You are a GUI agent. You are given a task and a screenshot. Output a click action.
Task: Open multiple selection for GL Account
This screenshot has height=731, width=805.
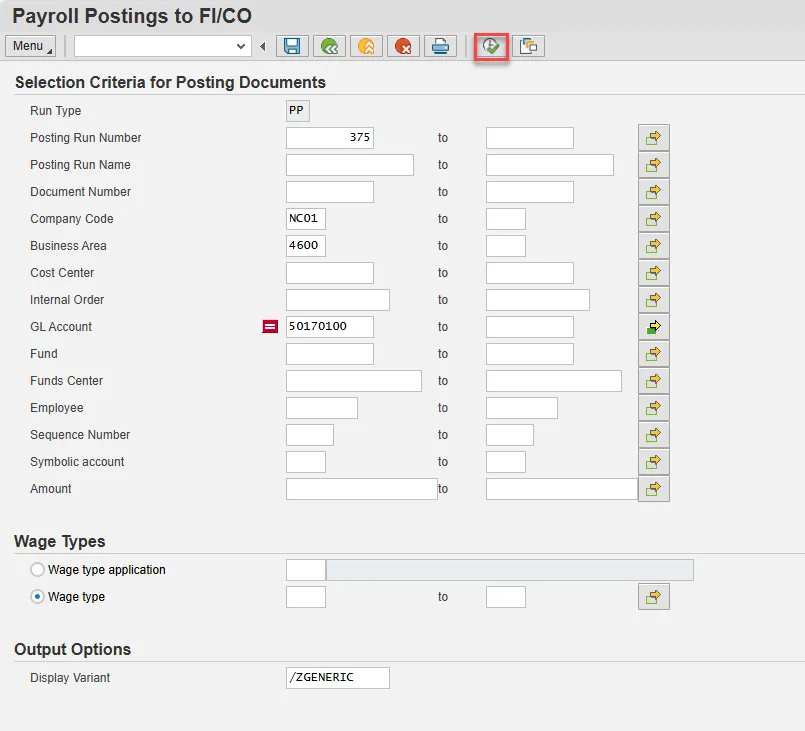(x=654, y=327)
